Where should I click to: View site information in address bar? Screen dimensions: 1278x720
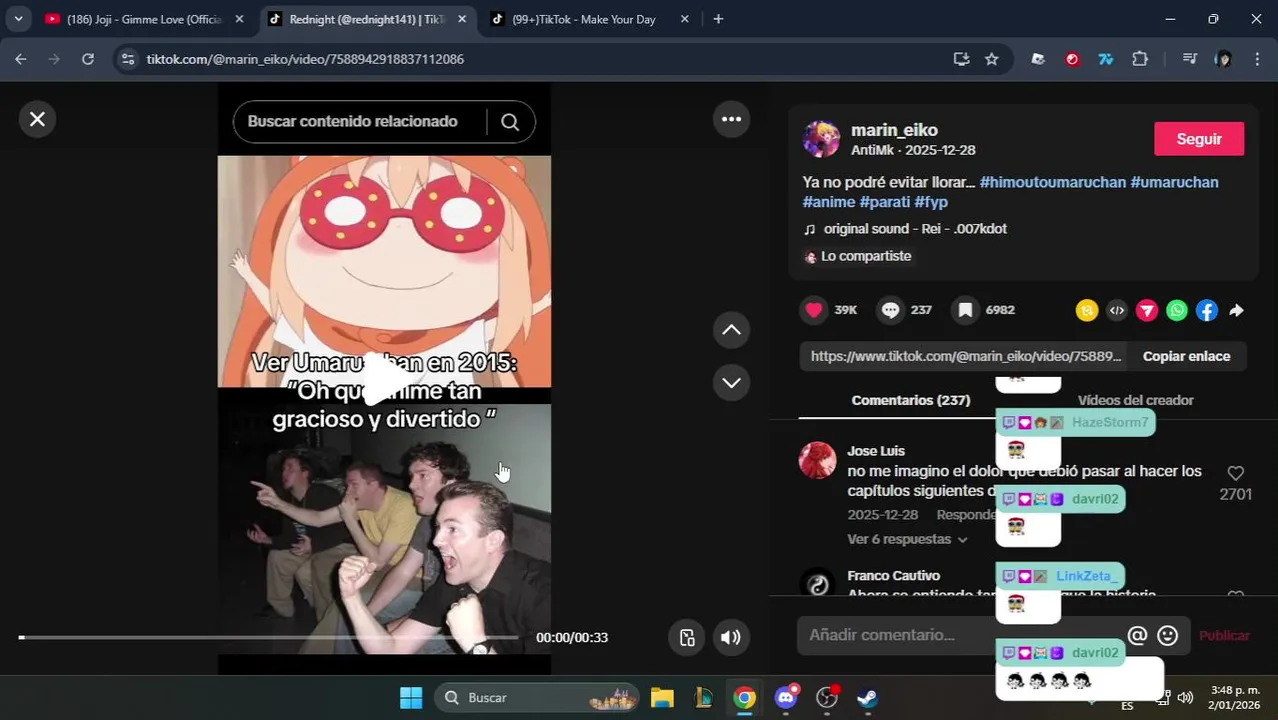coord(127,59)
